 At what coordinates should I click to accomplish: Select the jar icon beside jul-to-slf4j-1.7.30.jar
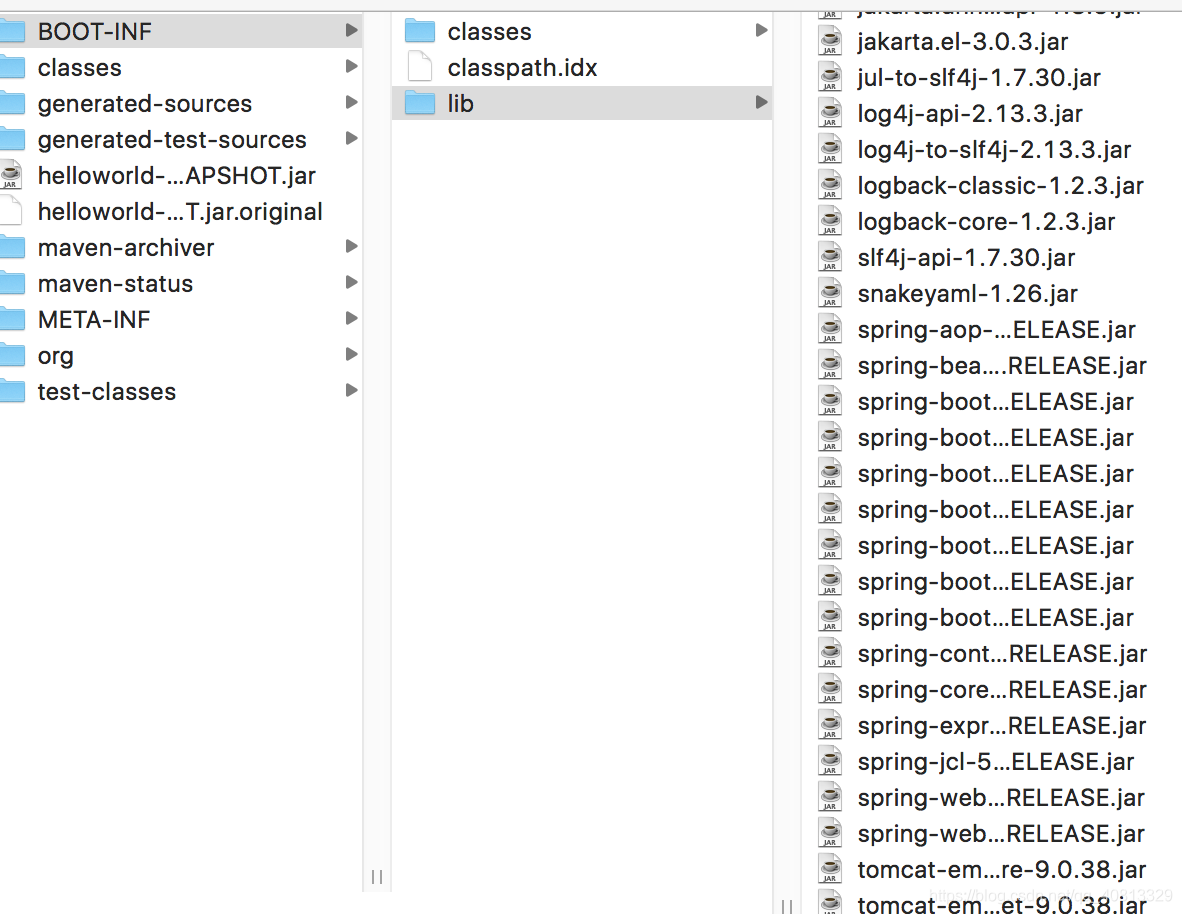[830, 78]
